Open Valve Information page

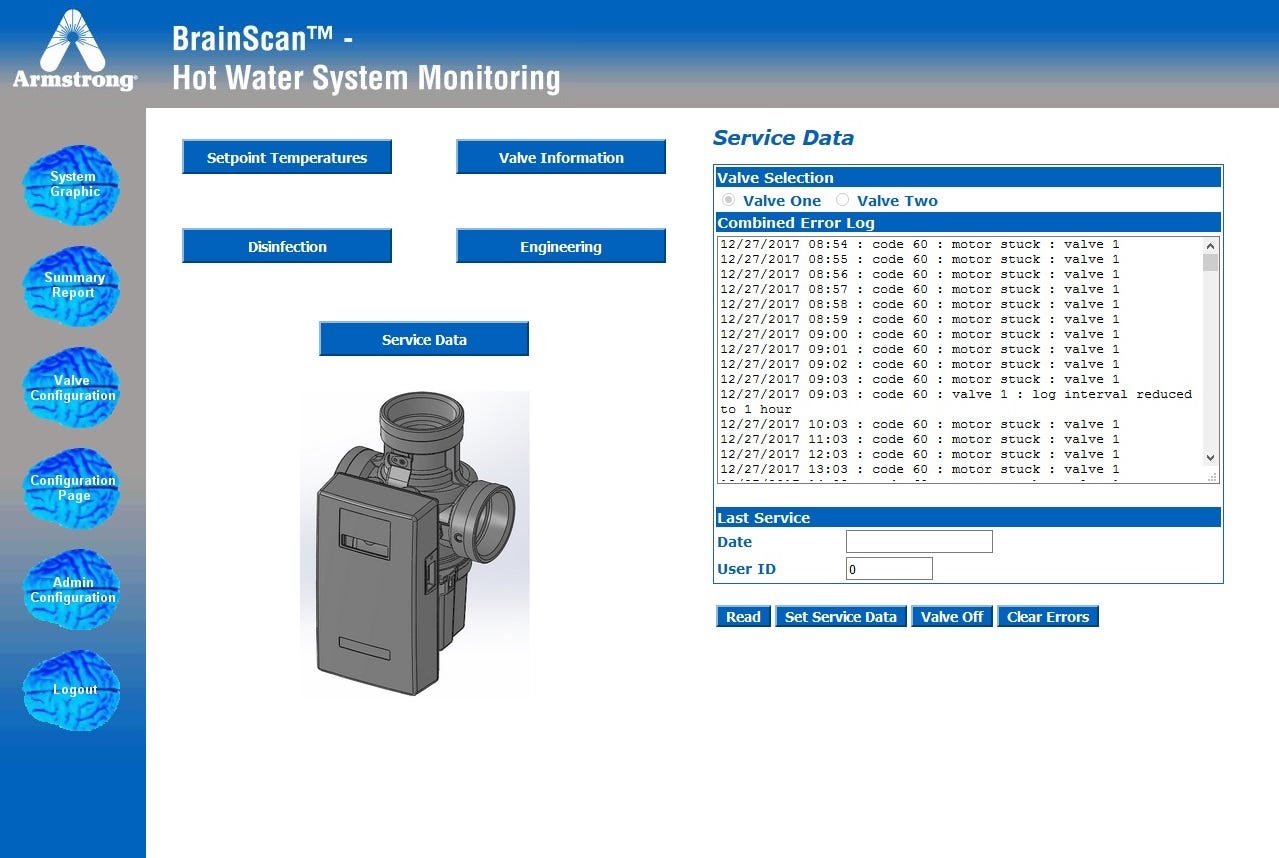tap(561, 157)
